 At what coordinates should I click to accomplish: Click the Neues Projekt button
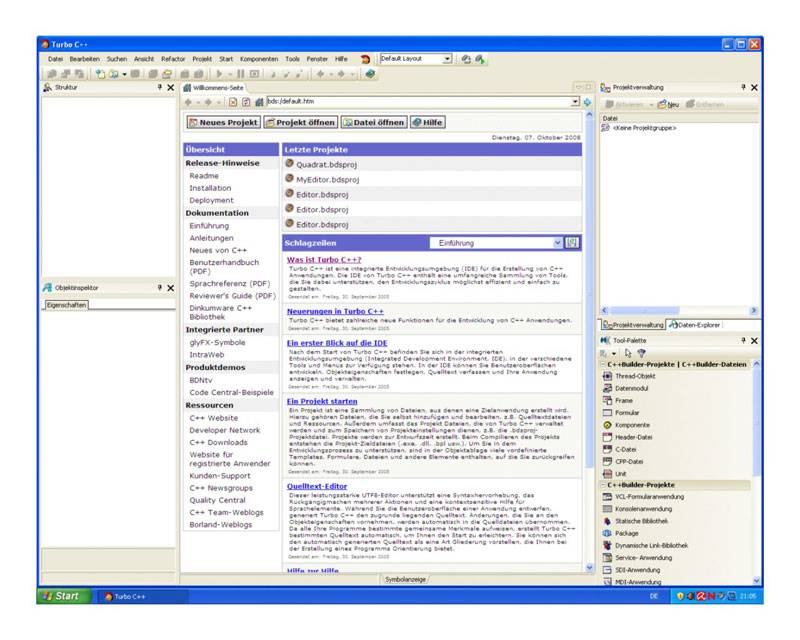click(222, 122)
